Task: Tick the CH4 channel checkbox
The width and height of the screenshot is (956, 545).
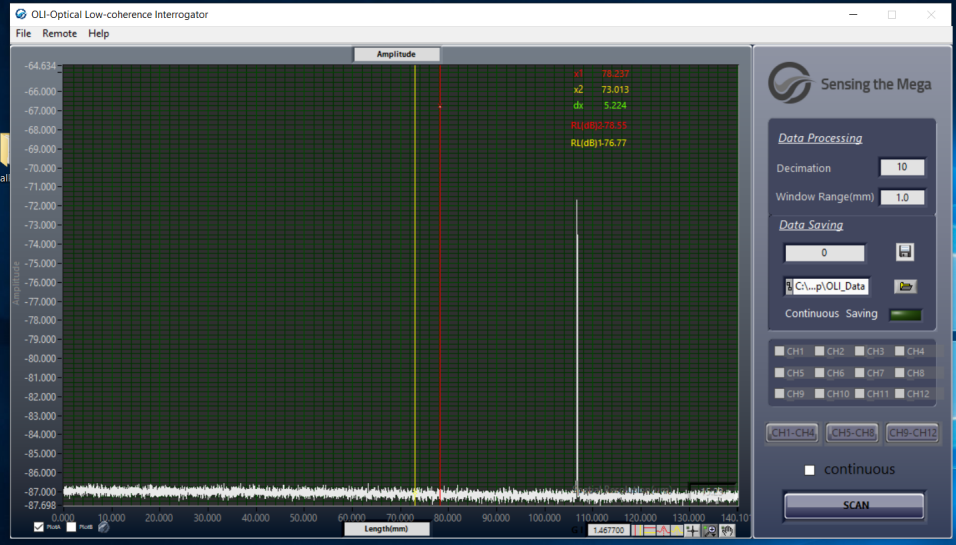Action: tap(899, 351)
